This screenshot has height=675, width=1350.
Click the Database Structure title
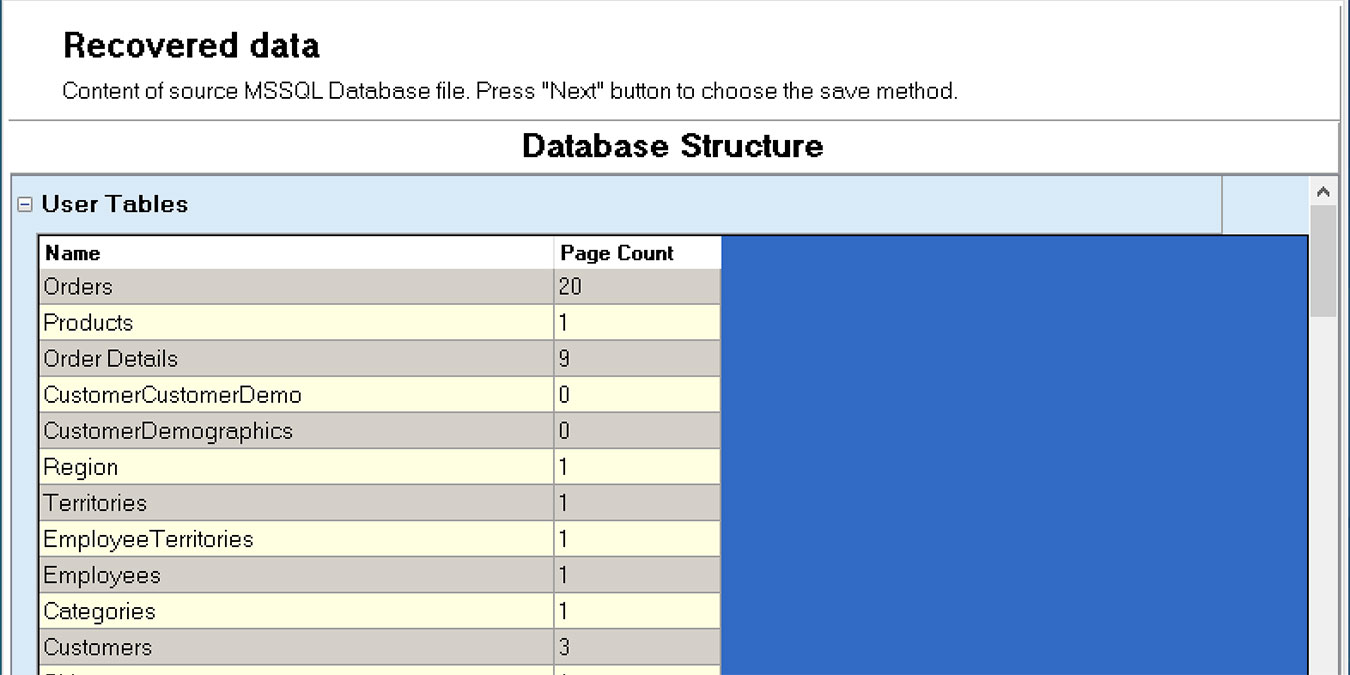click(x=672, y=146)
